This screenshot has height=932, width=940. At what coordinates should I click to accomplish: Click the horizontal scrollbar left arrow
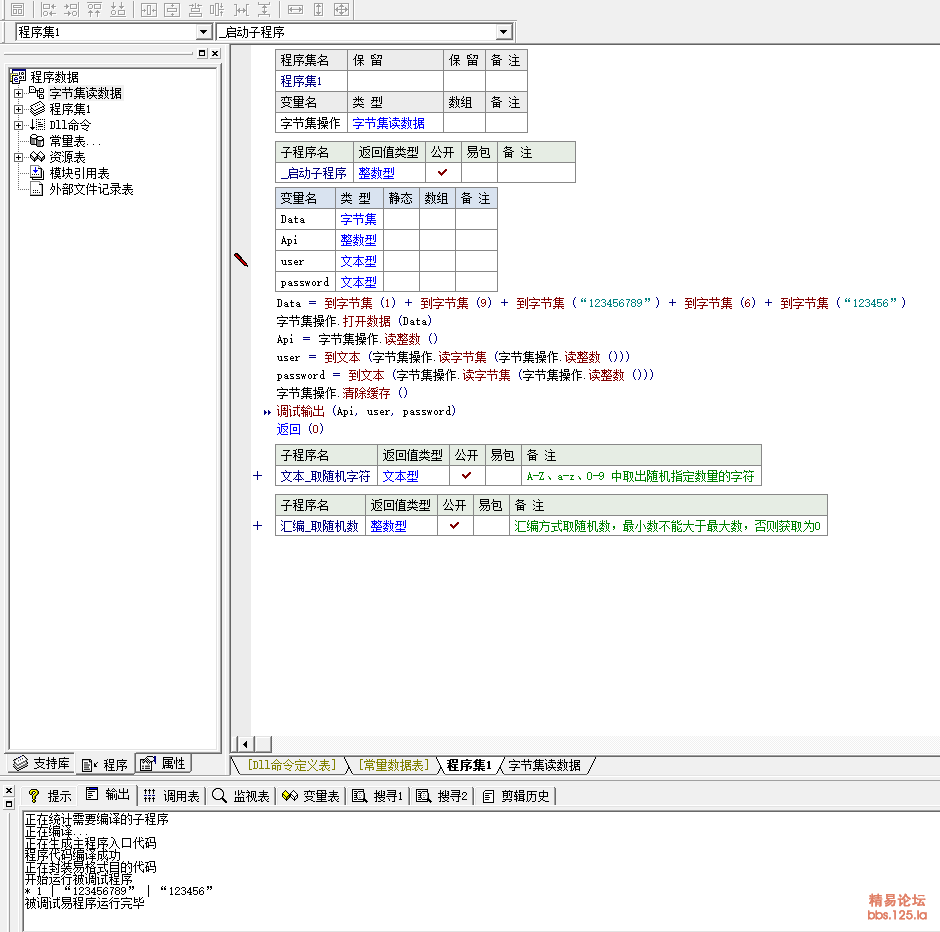click(245, 744)
